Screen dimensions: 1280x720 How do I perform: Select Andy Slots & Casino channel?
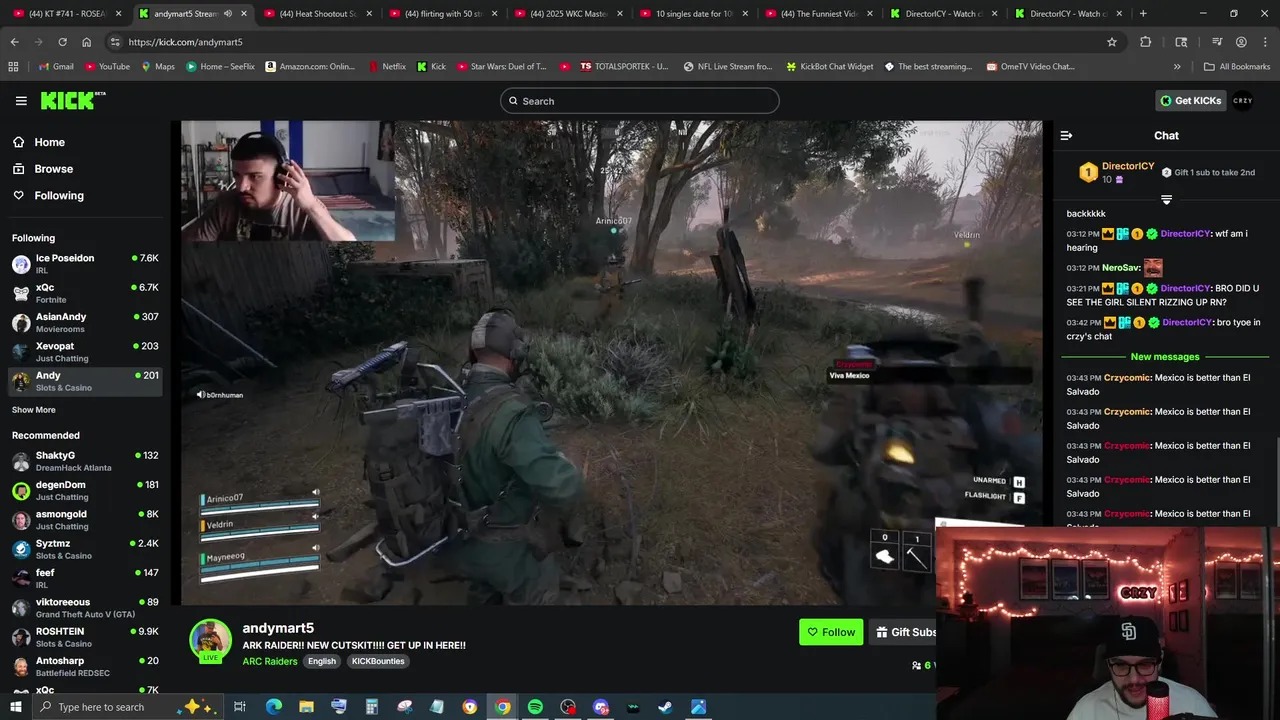[85, 381]
